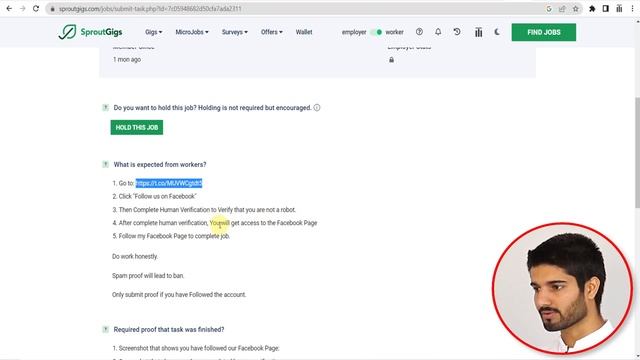This screenshot has height=360, width=640.
Task: Expand the Offers dropdown menu
Action: 271,32
